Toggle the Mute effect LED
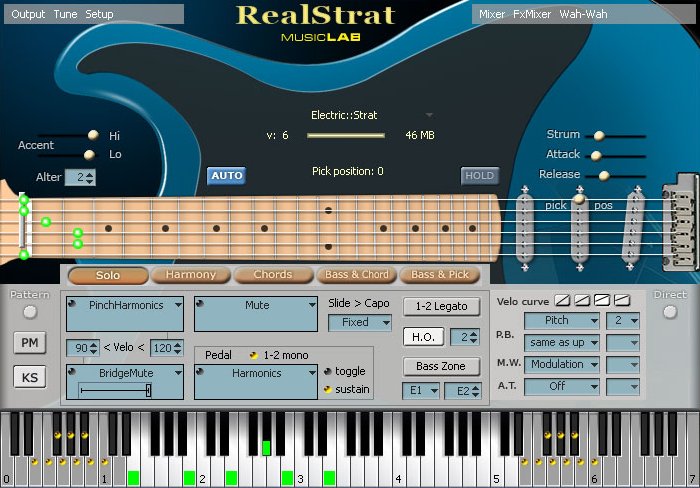The width and height of the screenshot is (700, 488). click(x=200, y=304)
